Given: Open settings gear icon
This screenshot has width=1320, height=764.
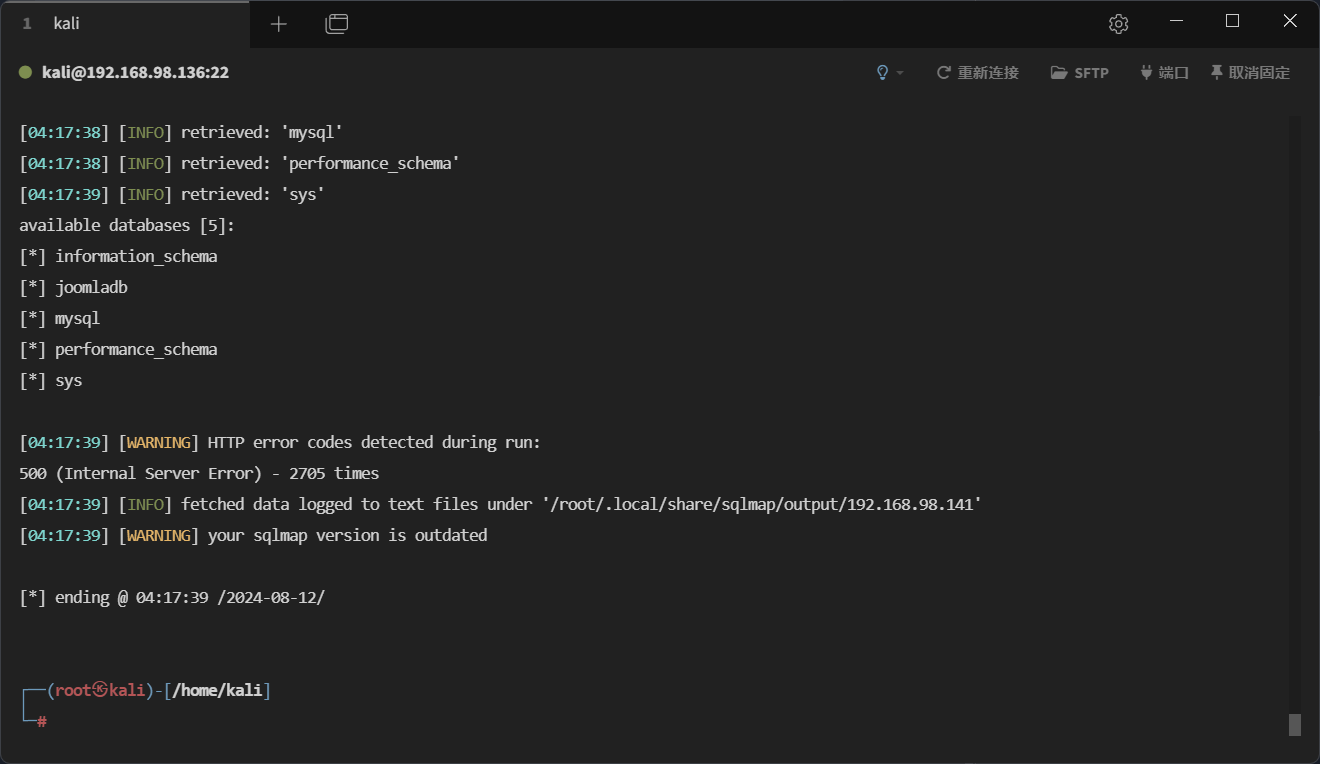Looking at the screenshot, I should click(1119, 24).
